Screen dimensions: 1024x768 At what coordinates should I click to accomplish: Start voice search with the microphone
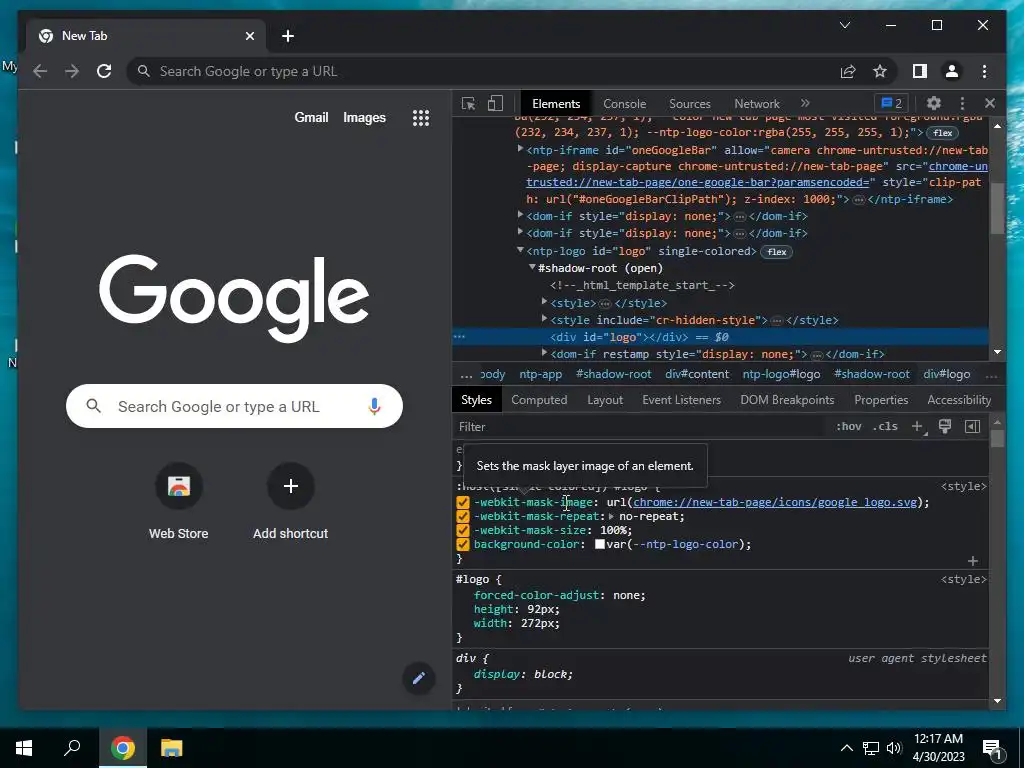pos(374,406)
